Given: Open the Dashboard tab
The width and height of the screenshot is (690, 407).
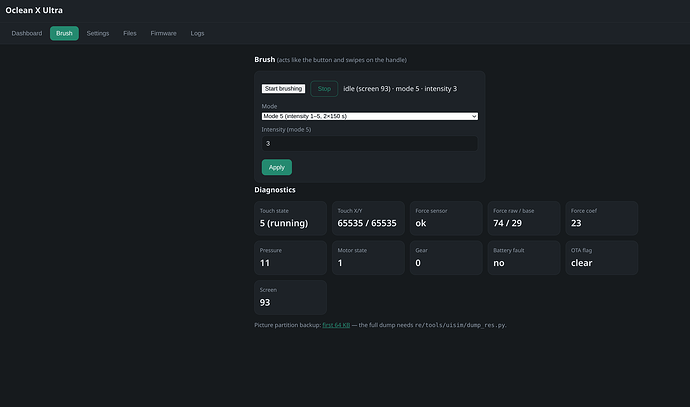Looking at the screenshot, I should point(27,33).
